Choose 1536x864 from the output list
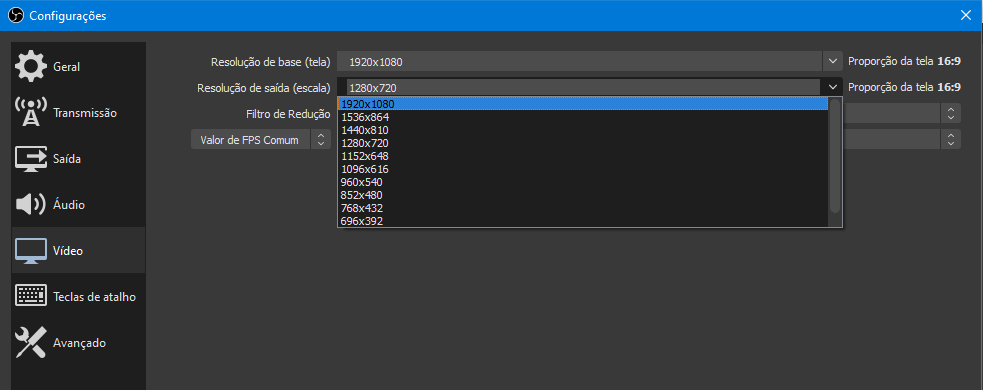Image resolution: width=983 pixels, height=390 pixels. (x=583, y=117)
